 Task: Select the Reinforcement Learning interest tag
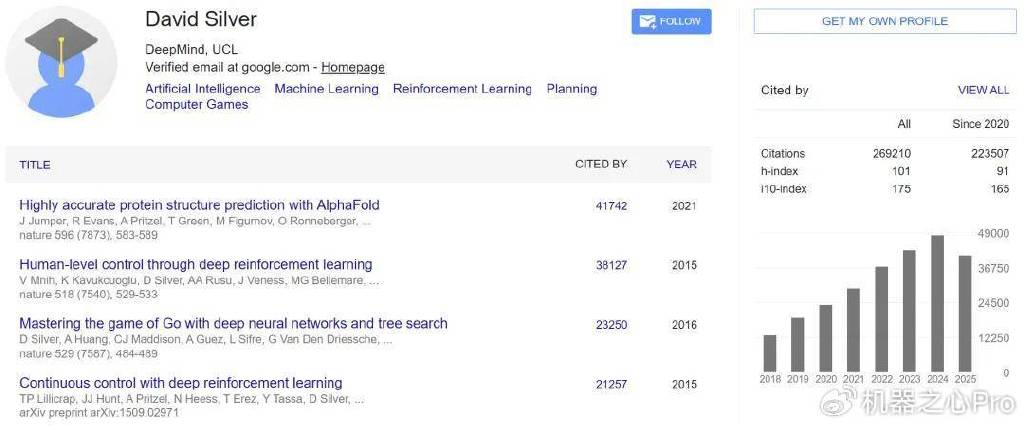click(x=462, y=89)
